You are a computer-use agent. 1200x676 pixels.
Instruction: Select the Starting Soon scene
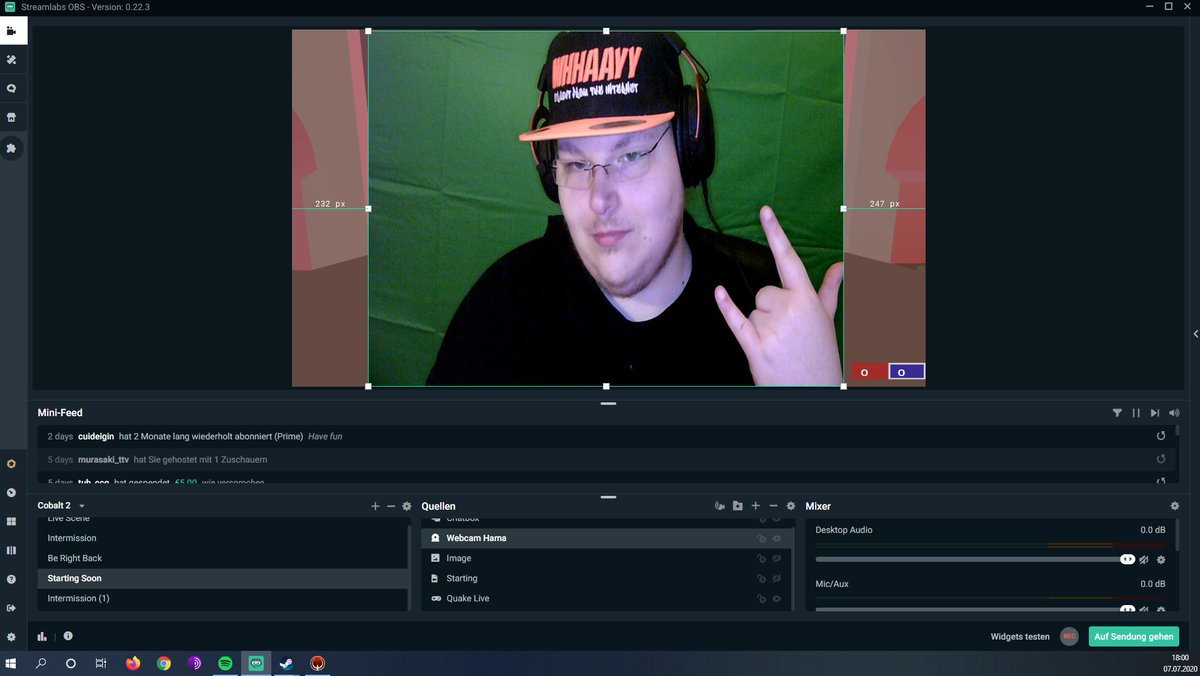point(222,578)
